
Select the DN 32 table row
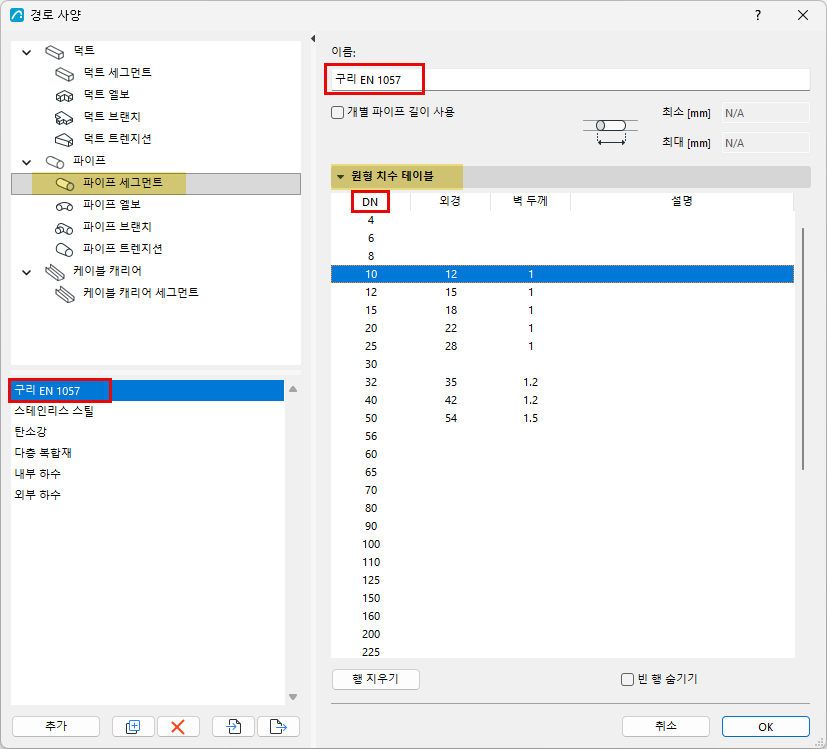click(x=562, y=382)
